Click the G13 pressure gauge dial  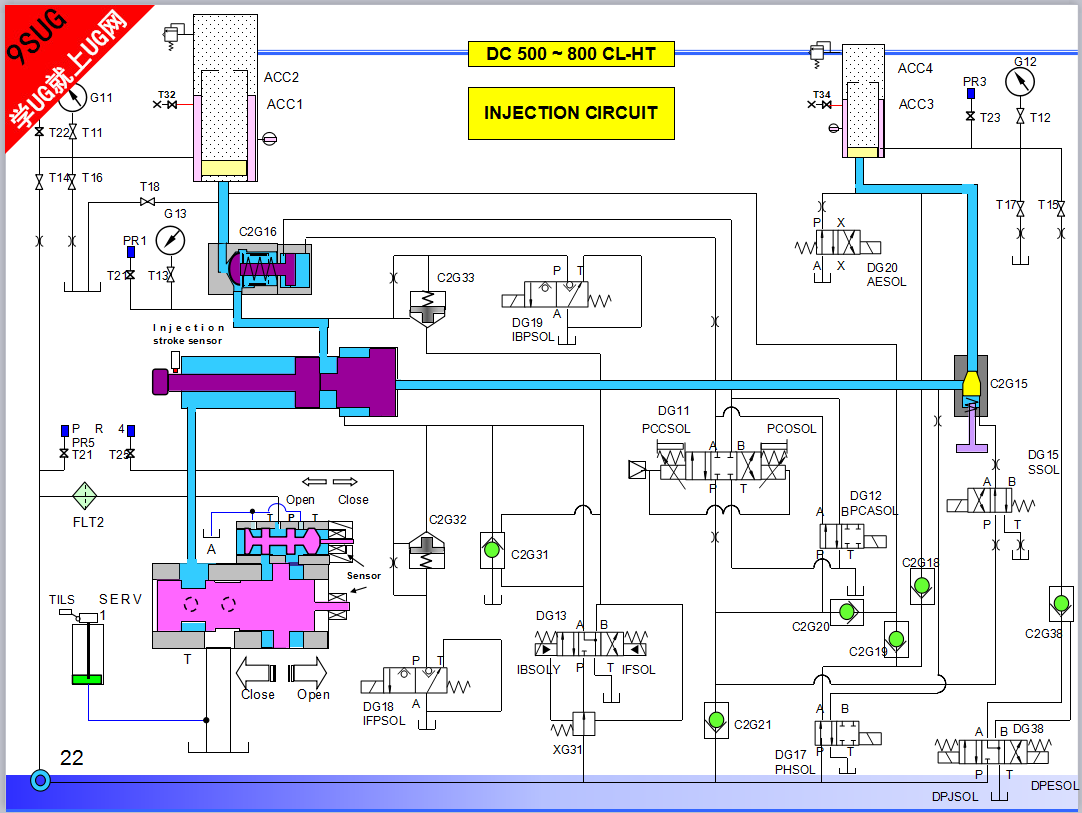170,241
